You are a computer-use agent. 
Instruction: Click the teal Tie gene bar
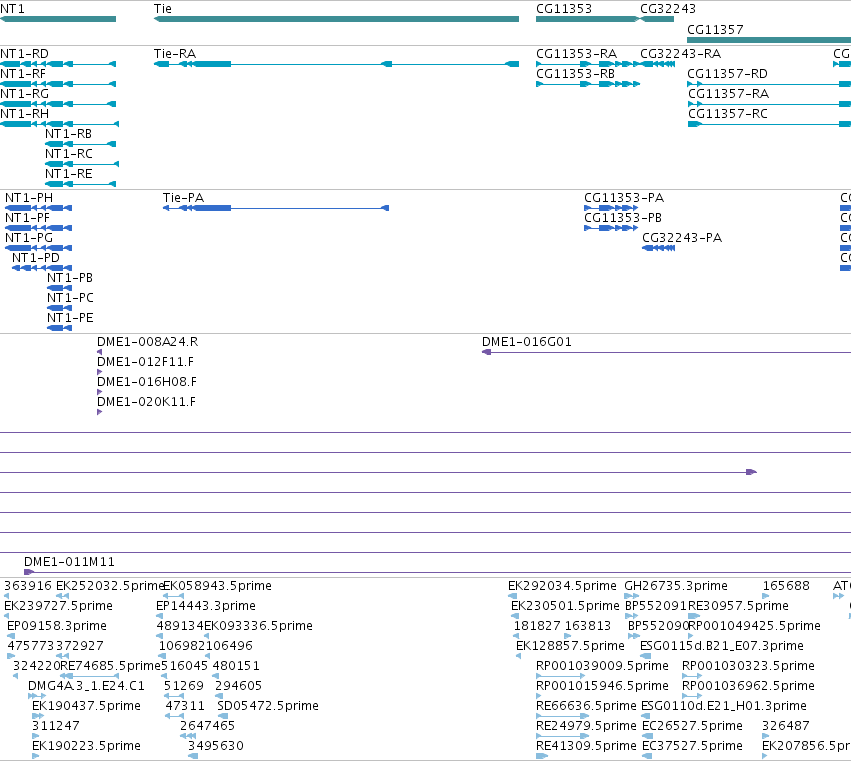point(336,19)
